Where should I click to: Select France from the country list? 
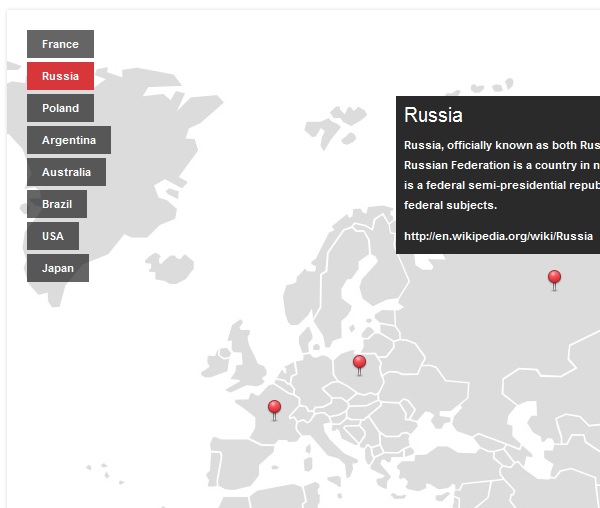click(60, 44)
